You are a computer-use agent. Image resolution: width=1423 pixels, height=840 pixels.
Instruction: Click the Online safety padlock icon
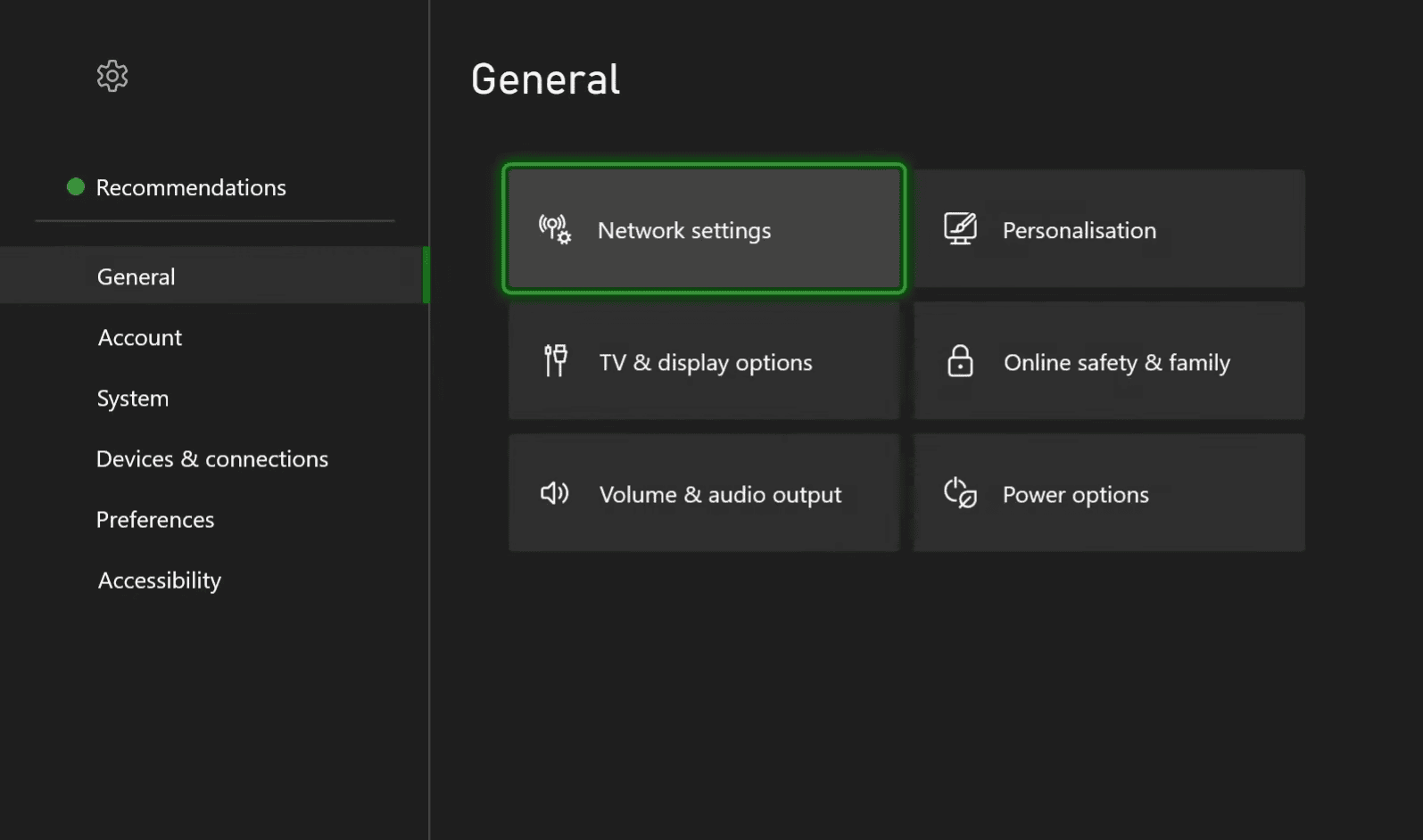[x=960, y=361]
